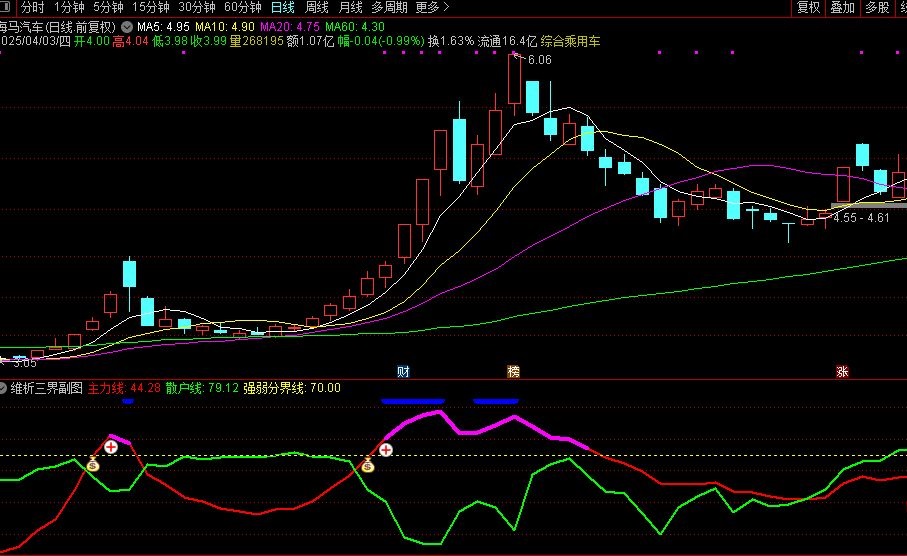The width and height of the screenshot is (907, 556).
Task: Click the 叠加 overlay button
Action: click(843, 8)
